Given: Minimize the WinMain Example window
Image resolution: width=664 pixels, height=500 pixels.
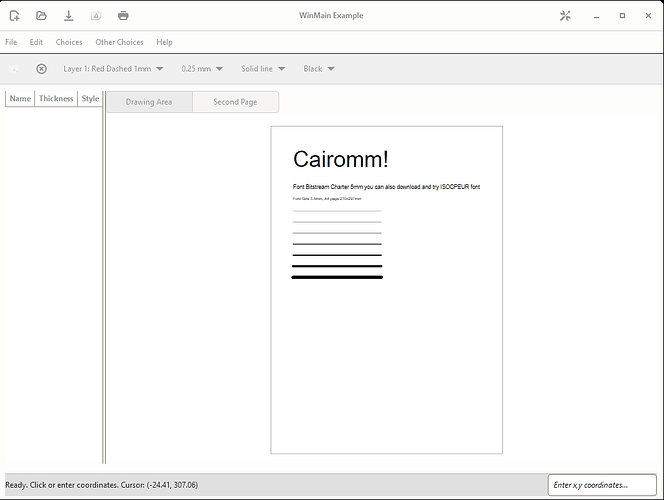Looking at the screenshot, I should [x=596, y=16].
